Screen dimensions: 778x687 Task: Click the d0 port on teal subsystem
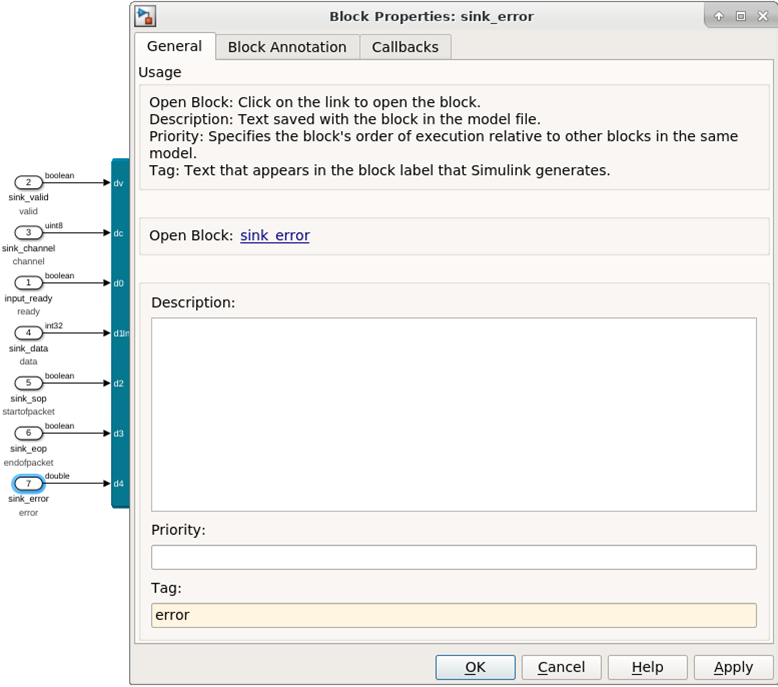118,283
